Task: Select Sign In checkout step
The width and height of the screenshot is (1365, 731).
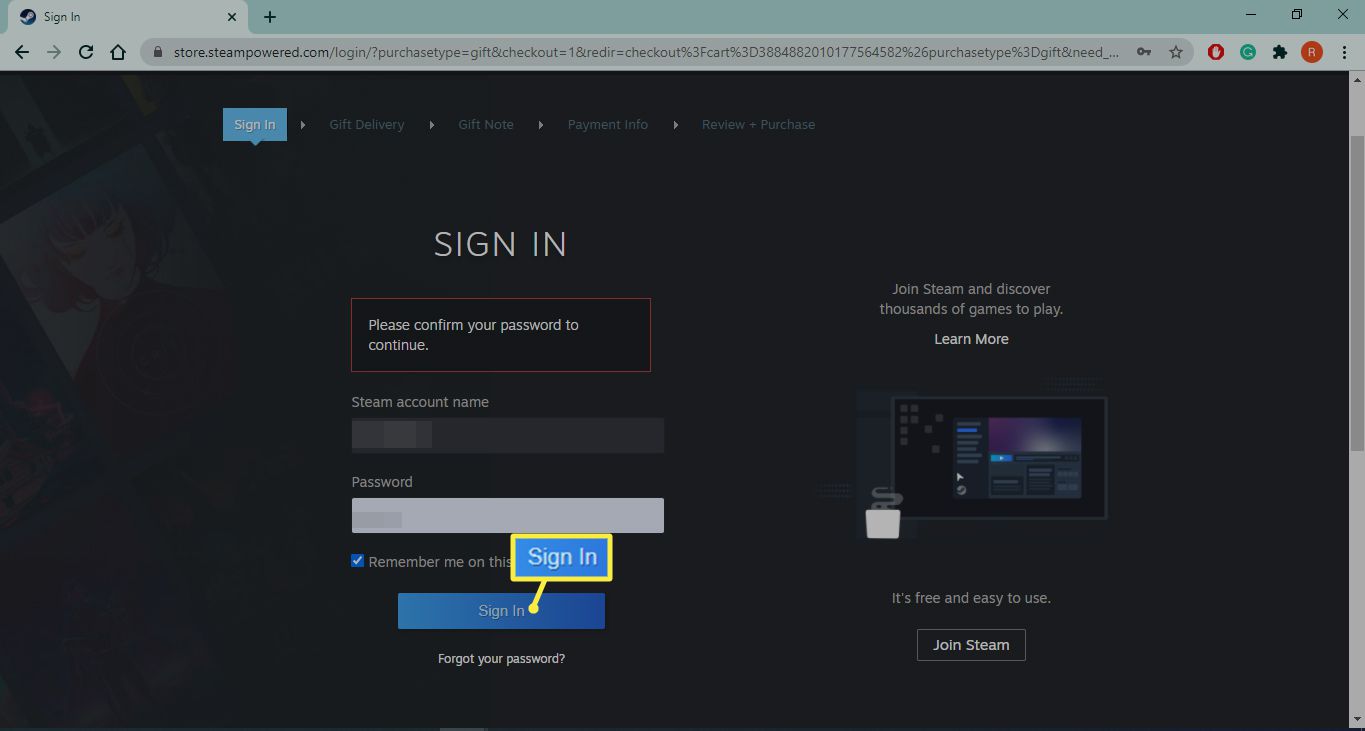Action: (255, 125)
